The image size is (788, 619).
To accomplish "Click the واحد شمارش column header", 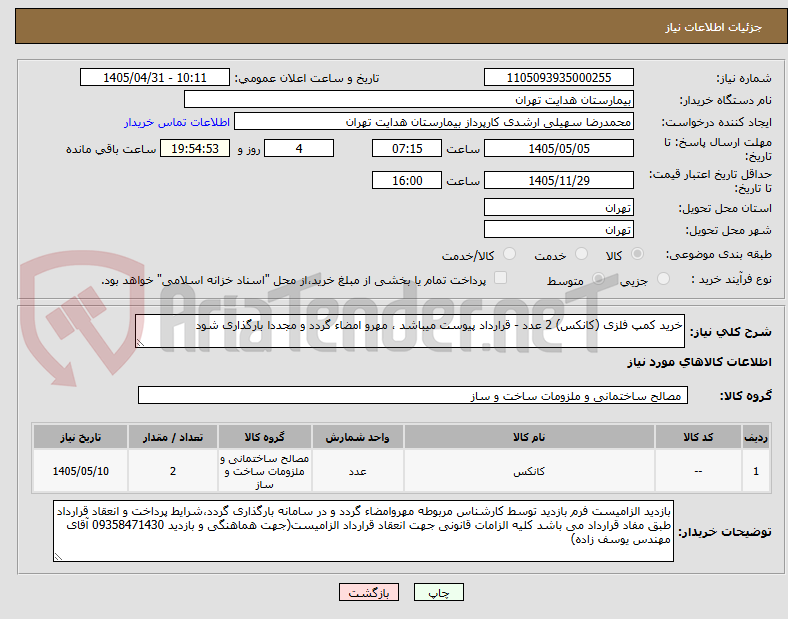I will click(x=357, y=437).
